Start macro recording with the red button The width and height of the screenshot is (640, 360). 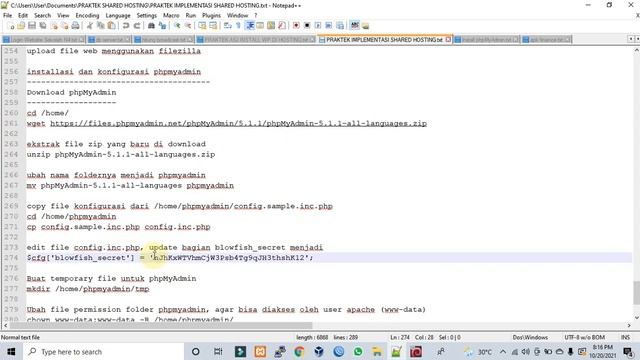[296, 26]
